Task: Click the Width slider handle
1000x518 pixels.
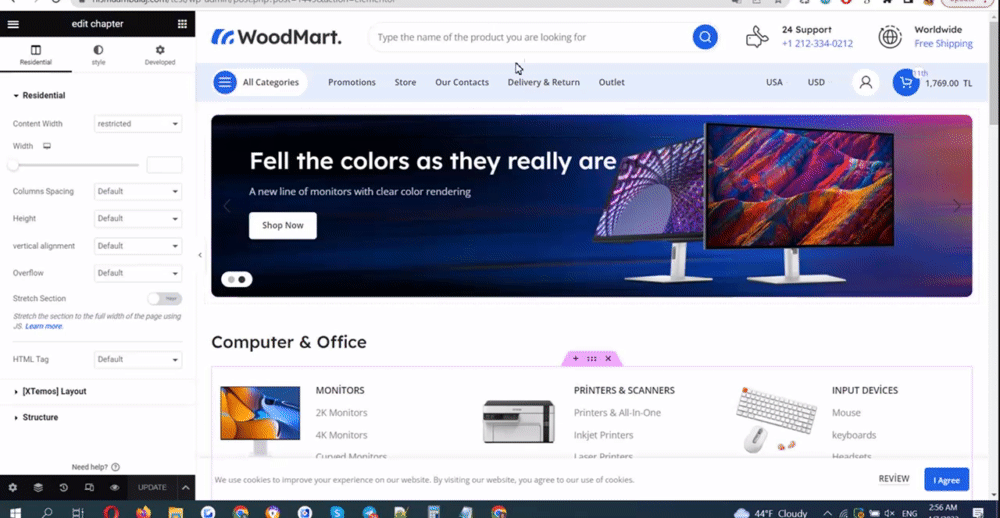Action: click(x=13, y=165)
